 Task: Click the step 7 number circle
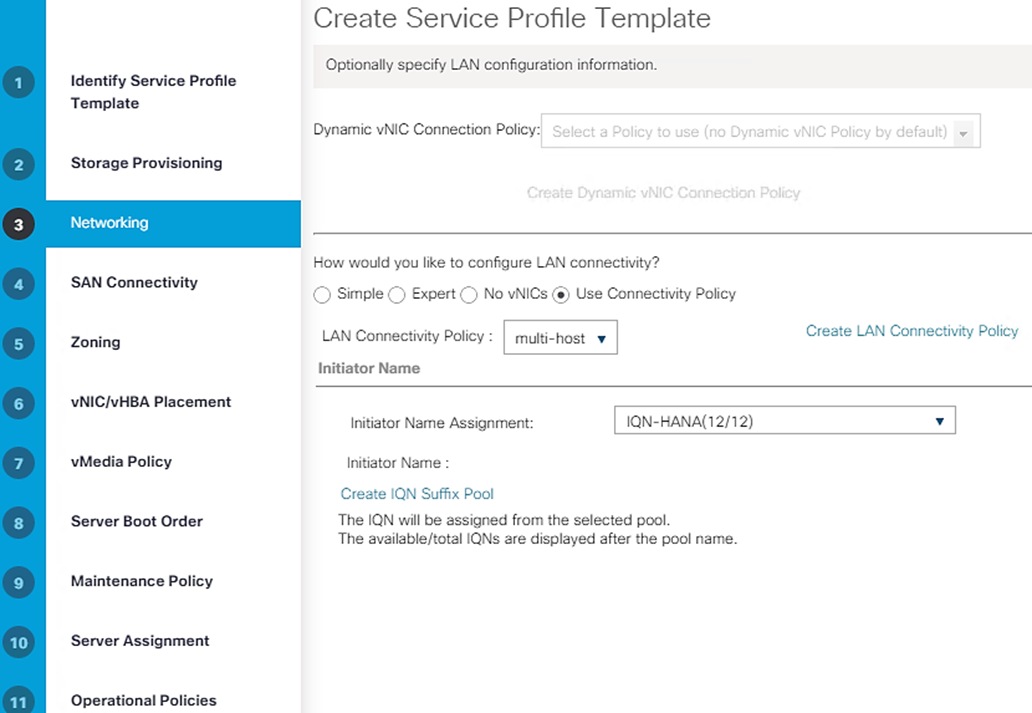click(x=19, y=463)
